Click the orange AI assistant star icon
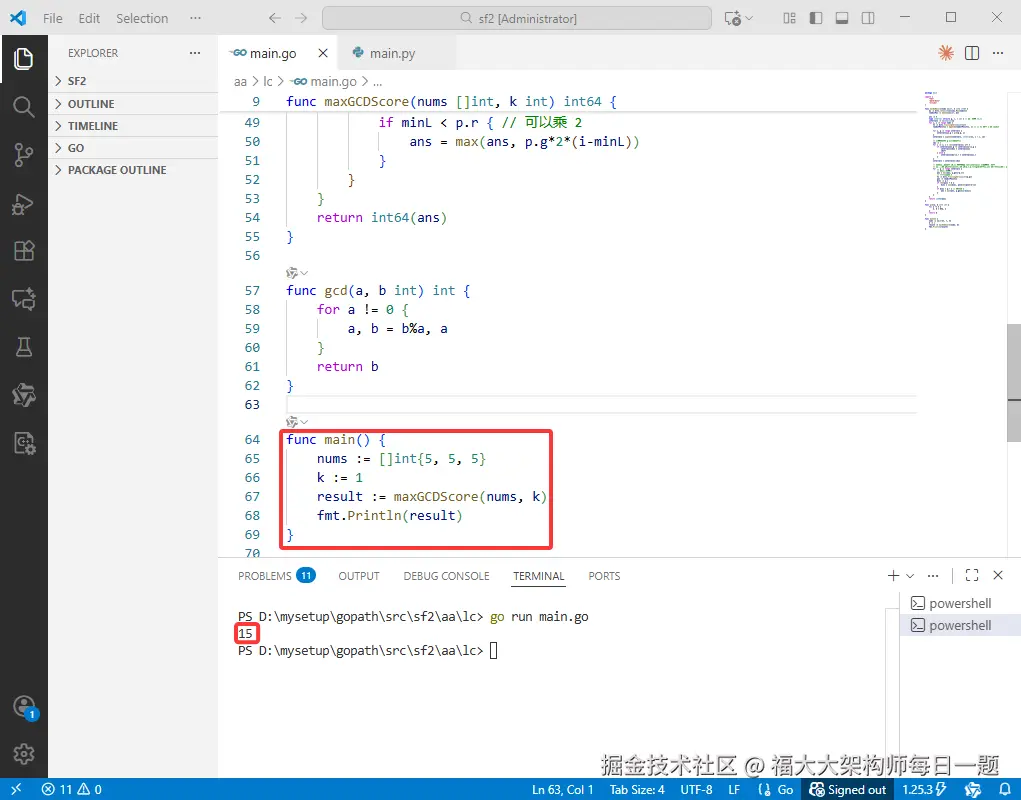Viewport: 1021px width, 800px height. 945,53
